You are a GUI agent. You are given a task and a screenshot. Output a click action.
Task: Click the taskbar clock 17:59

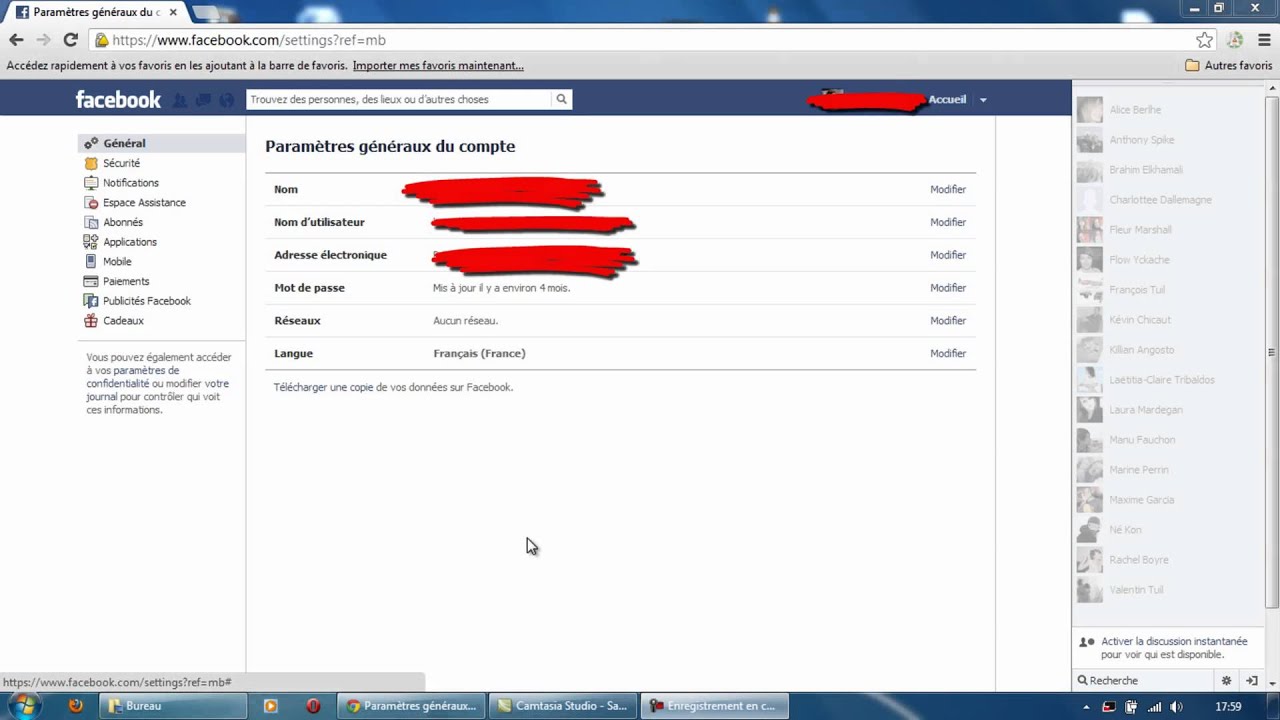[1228, 706]
